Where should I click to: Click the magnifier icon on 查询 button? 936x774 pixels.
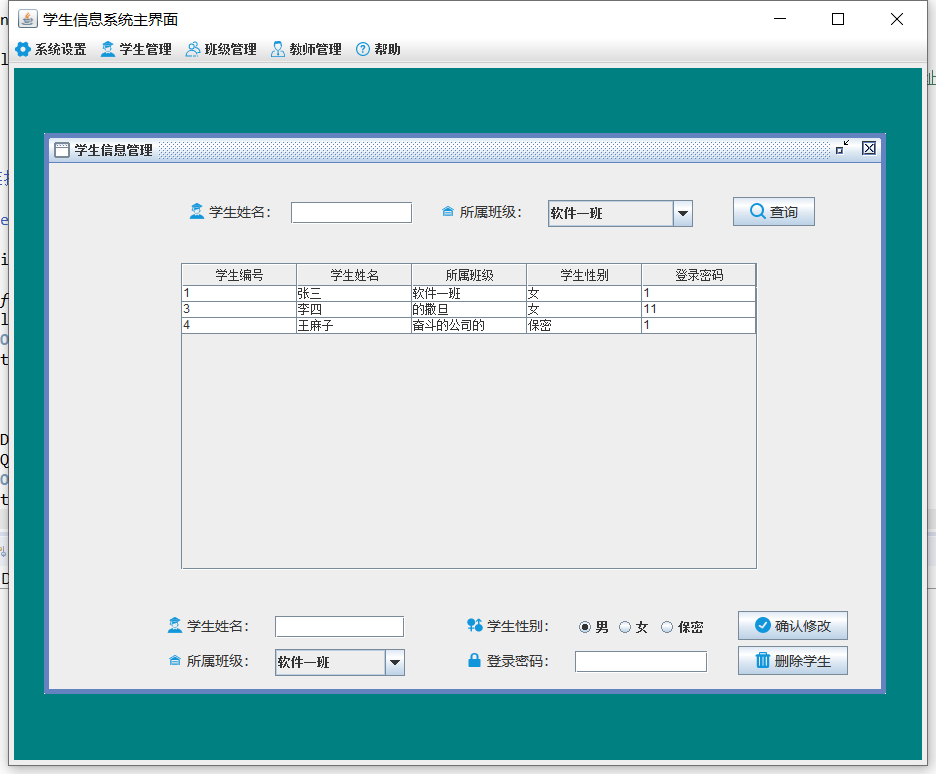coord(756,211)
